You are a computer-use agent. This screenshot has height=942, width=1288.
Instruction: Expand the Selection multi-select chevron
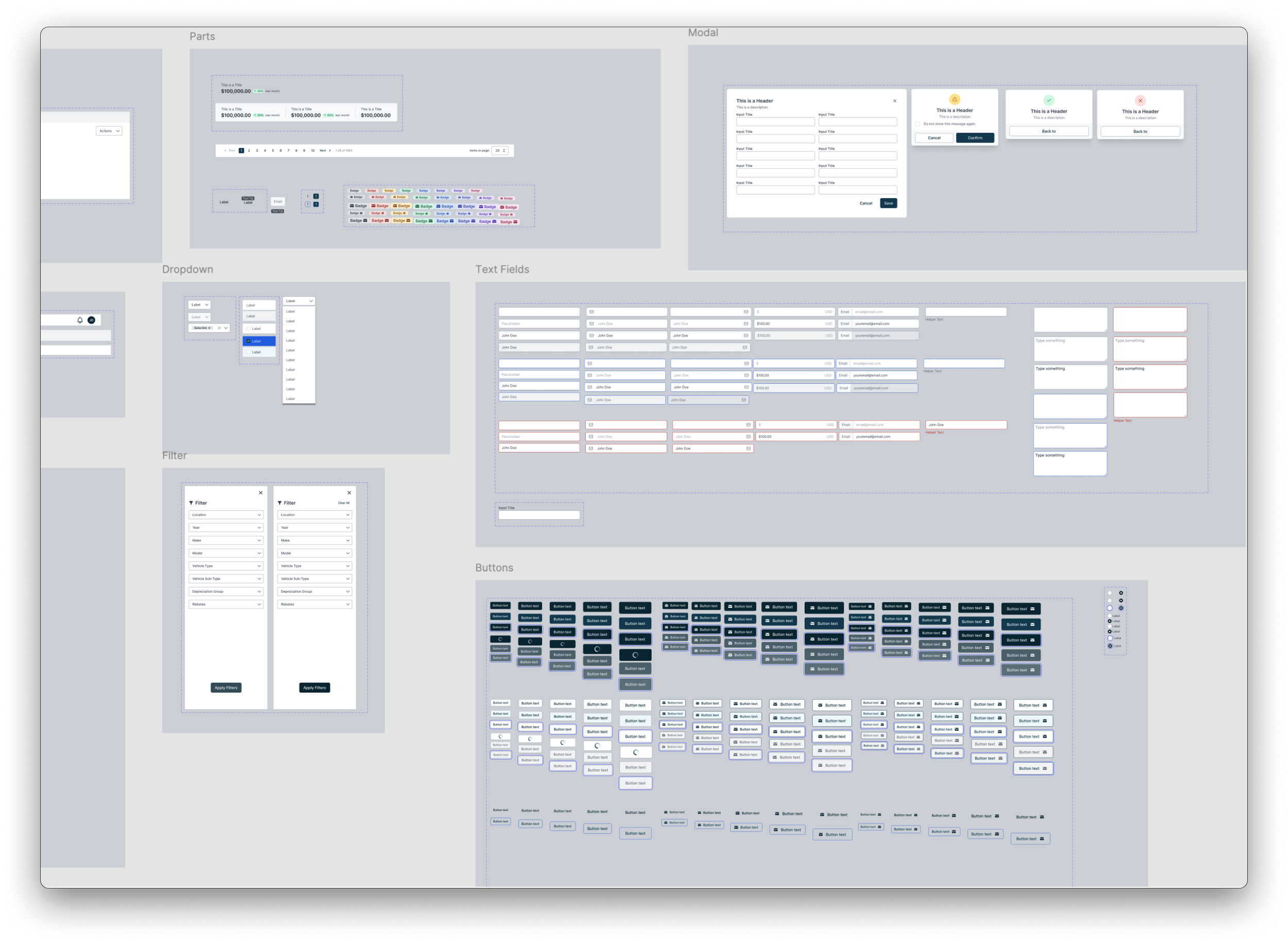(226, 328)
